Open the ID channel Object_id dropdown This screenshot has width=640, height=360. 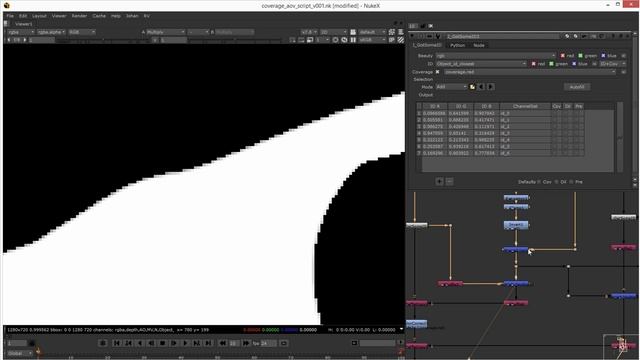481,64
